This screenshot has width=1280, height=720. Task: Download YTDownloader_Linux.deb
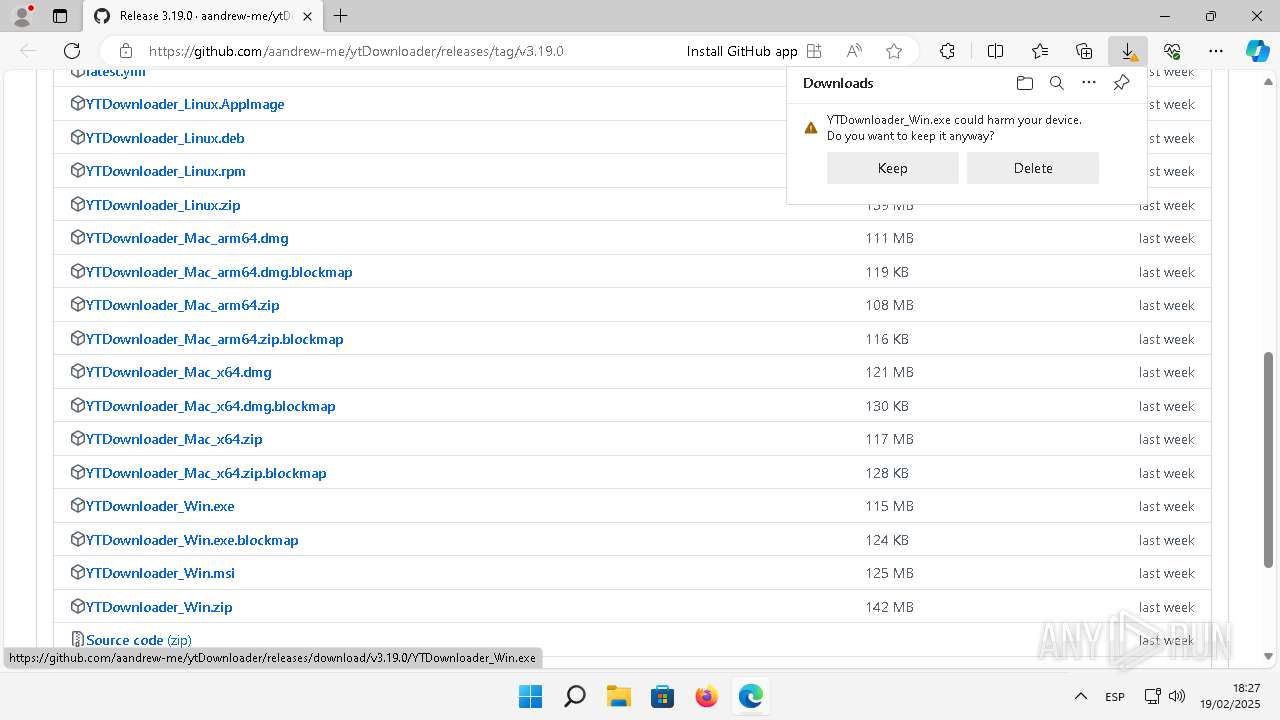[165, 138]
